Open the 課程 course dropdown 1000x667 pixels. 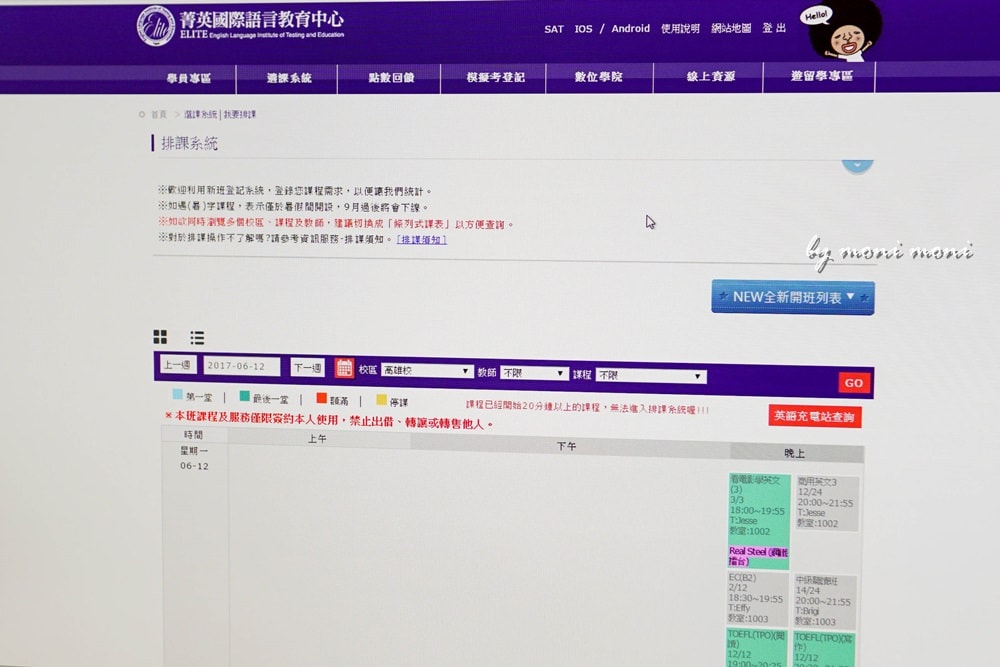coord(651,376)
